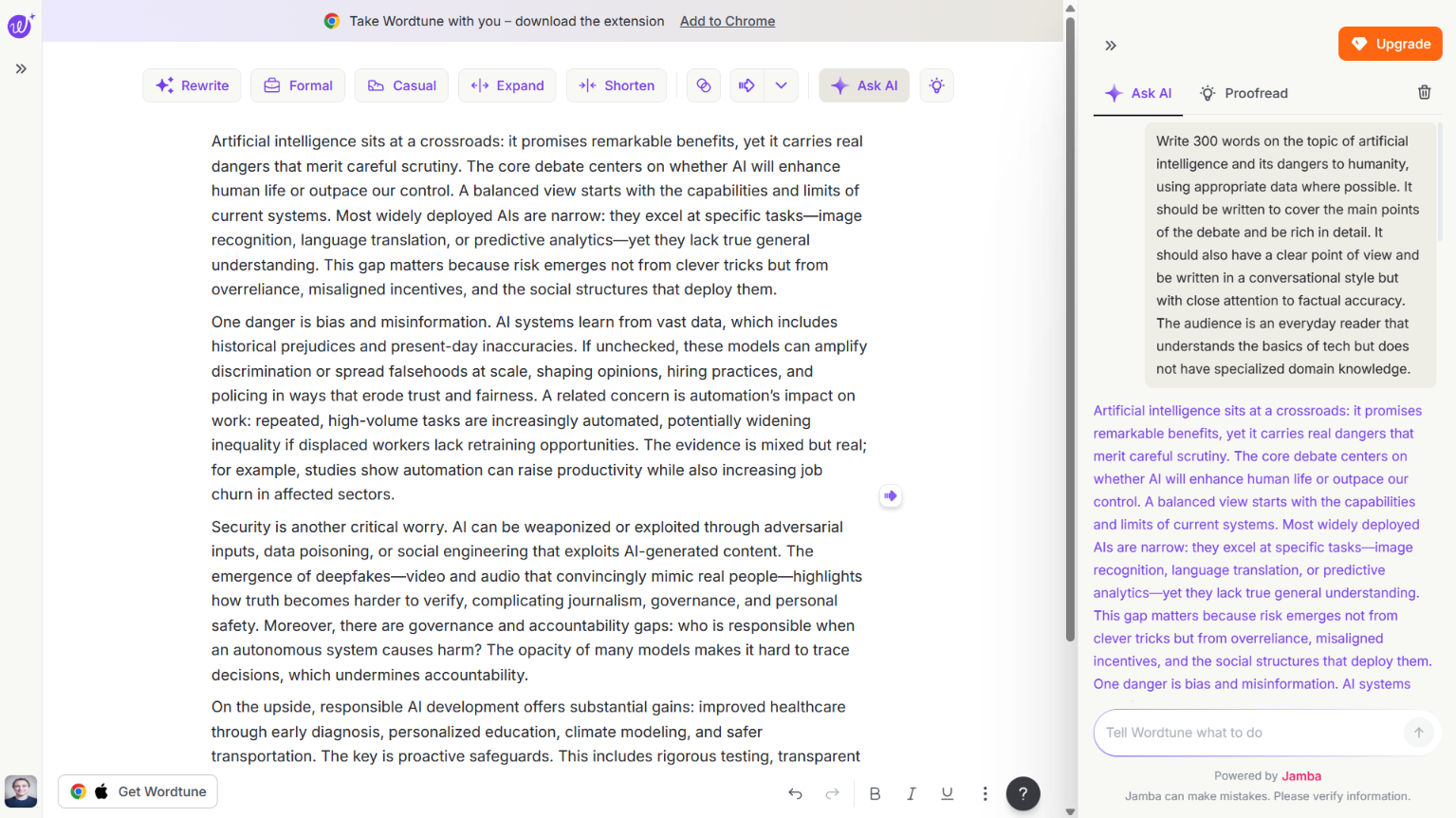This screenshot has width=1456, height=818.
Task: Click the Wordtune logo icon
Action: pyautogui.click(x=21, y=25)
